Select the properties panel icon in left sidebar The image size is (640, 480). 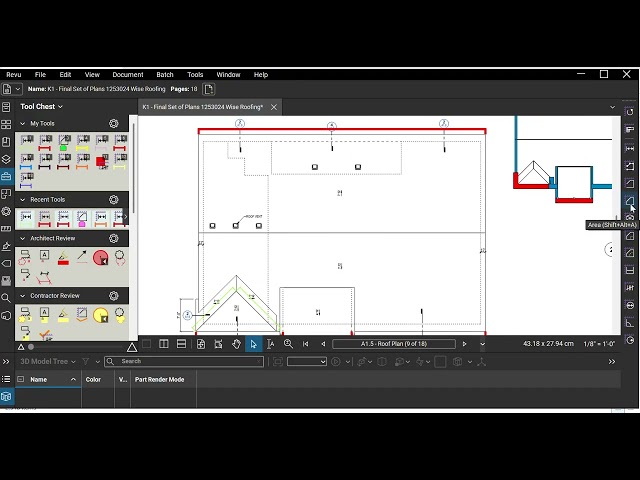[x=6, y=211]
